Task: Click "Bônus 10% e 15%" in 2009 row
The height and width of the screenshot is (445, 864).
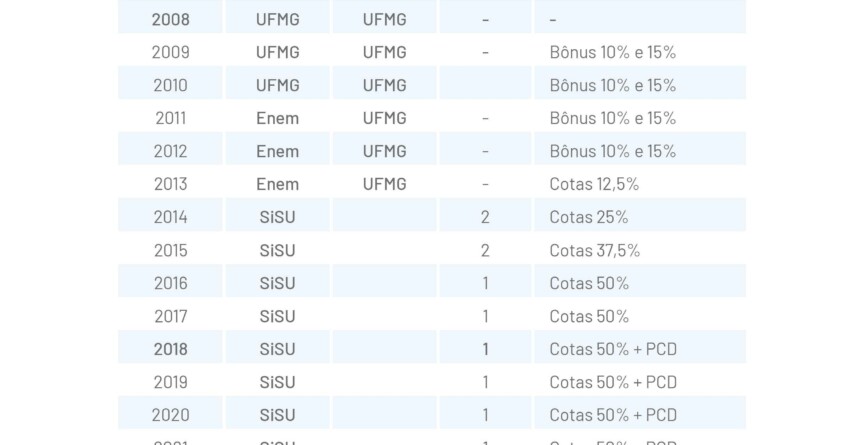Action: [612, 52]
